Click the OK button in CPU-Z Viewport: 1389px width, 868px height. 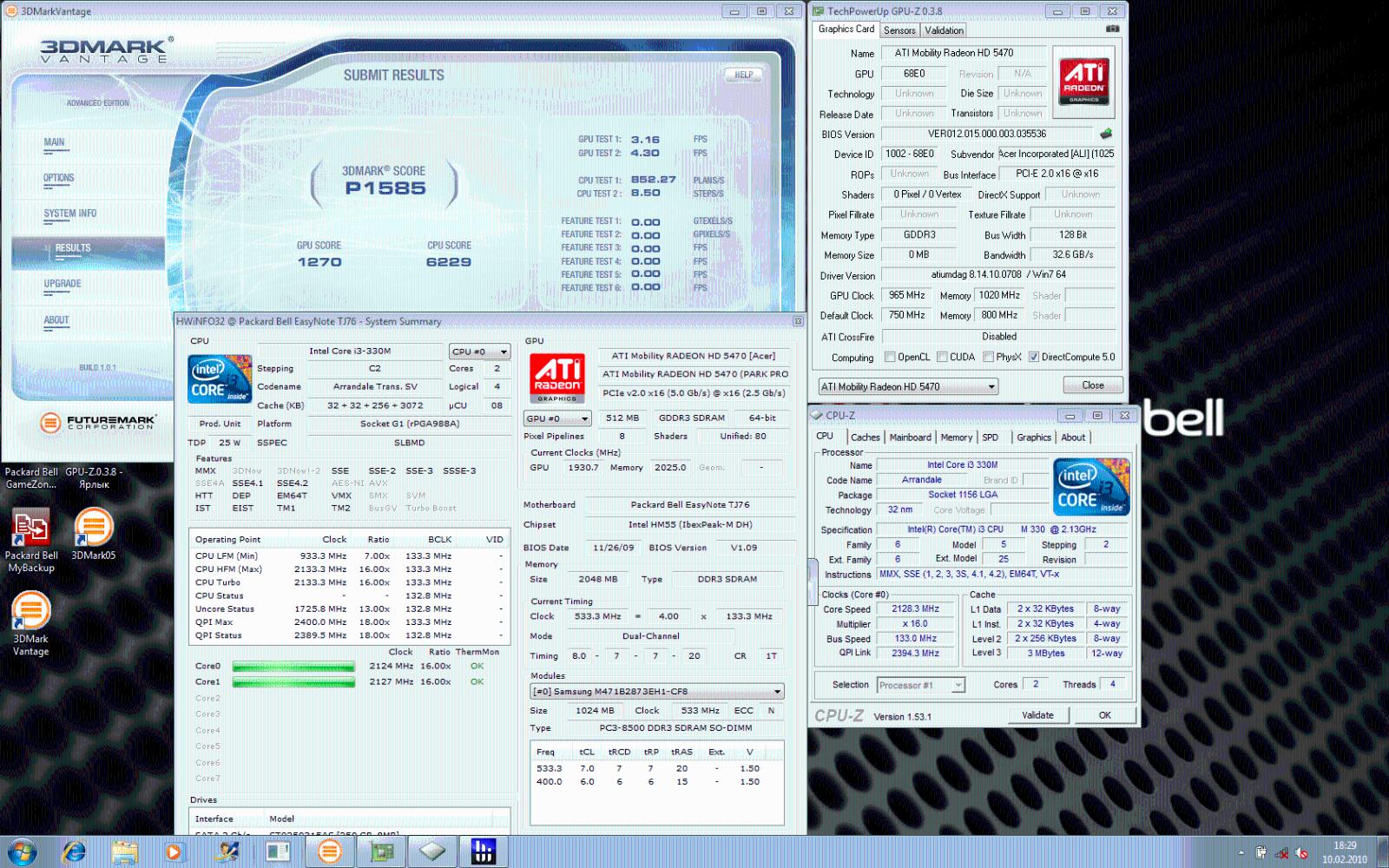(x=1104, y=715)
